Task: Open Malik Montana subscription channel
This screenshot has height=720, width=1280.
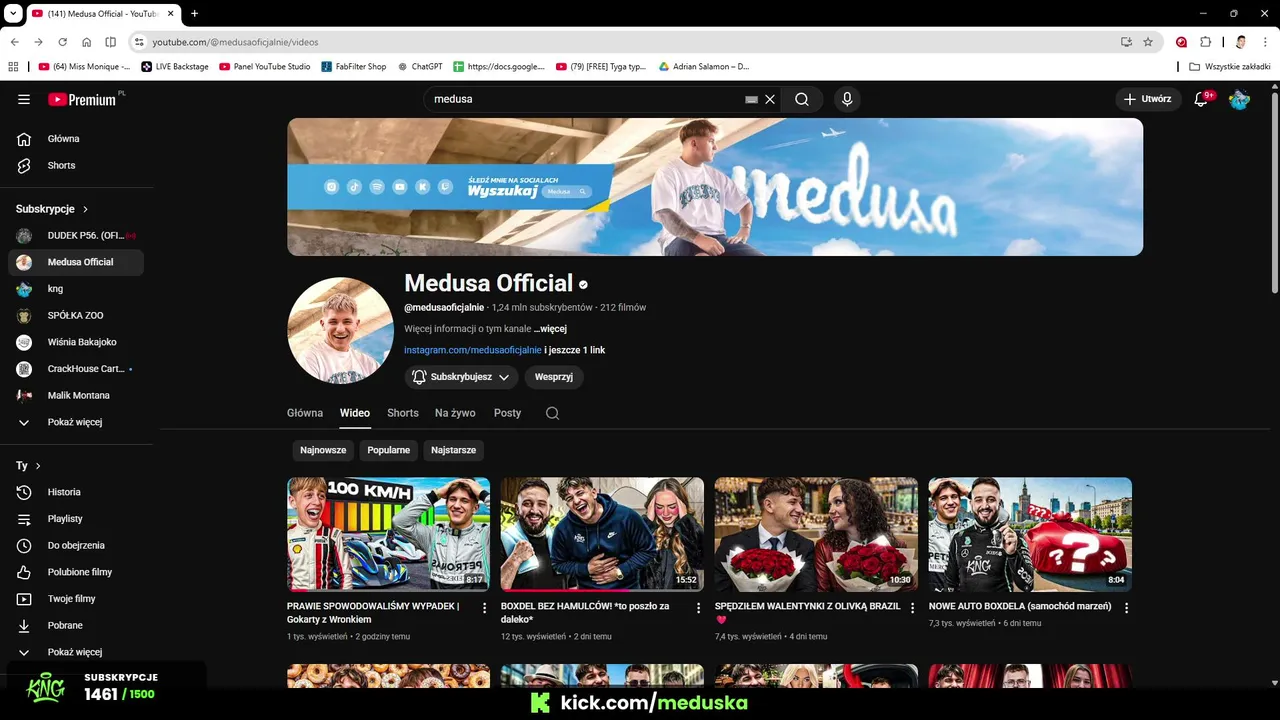Action: [x=76, y=395]
